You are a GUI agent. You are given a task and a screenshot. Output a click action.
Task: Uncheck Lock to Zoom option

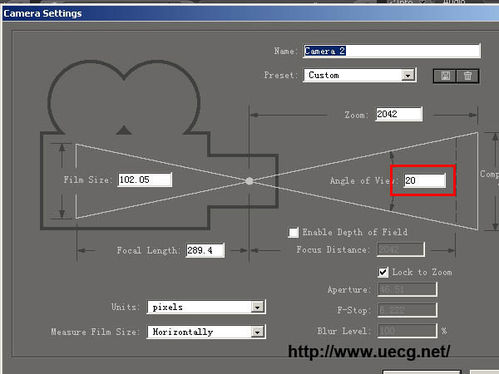(x=383, y=272)
